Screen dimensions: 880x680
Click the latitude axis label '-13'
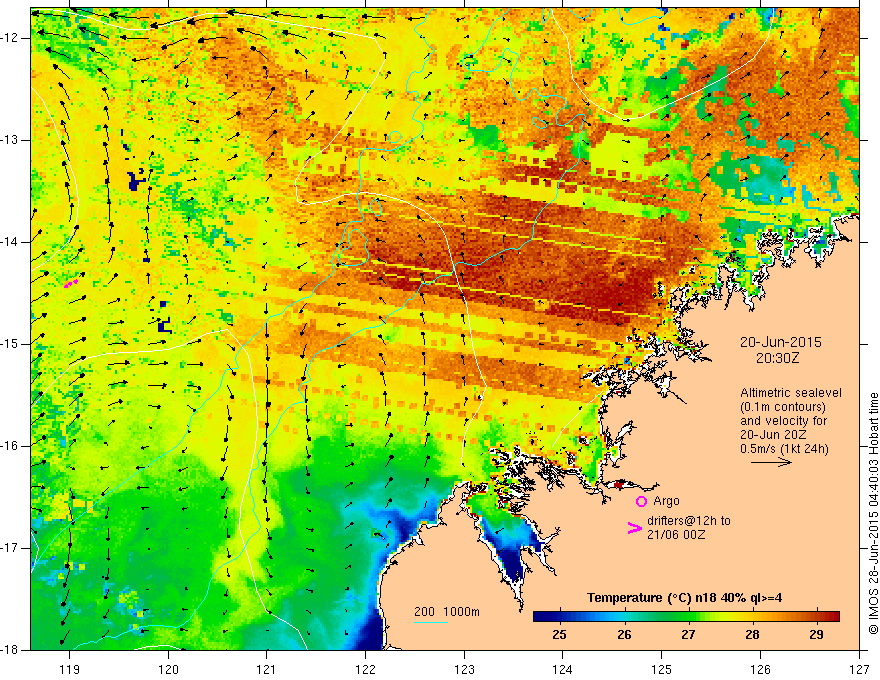point(10,140)
